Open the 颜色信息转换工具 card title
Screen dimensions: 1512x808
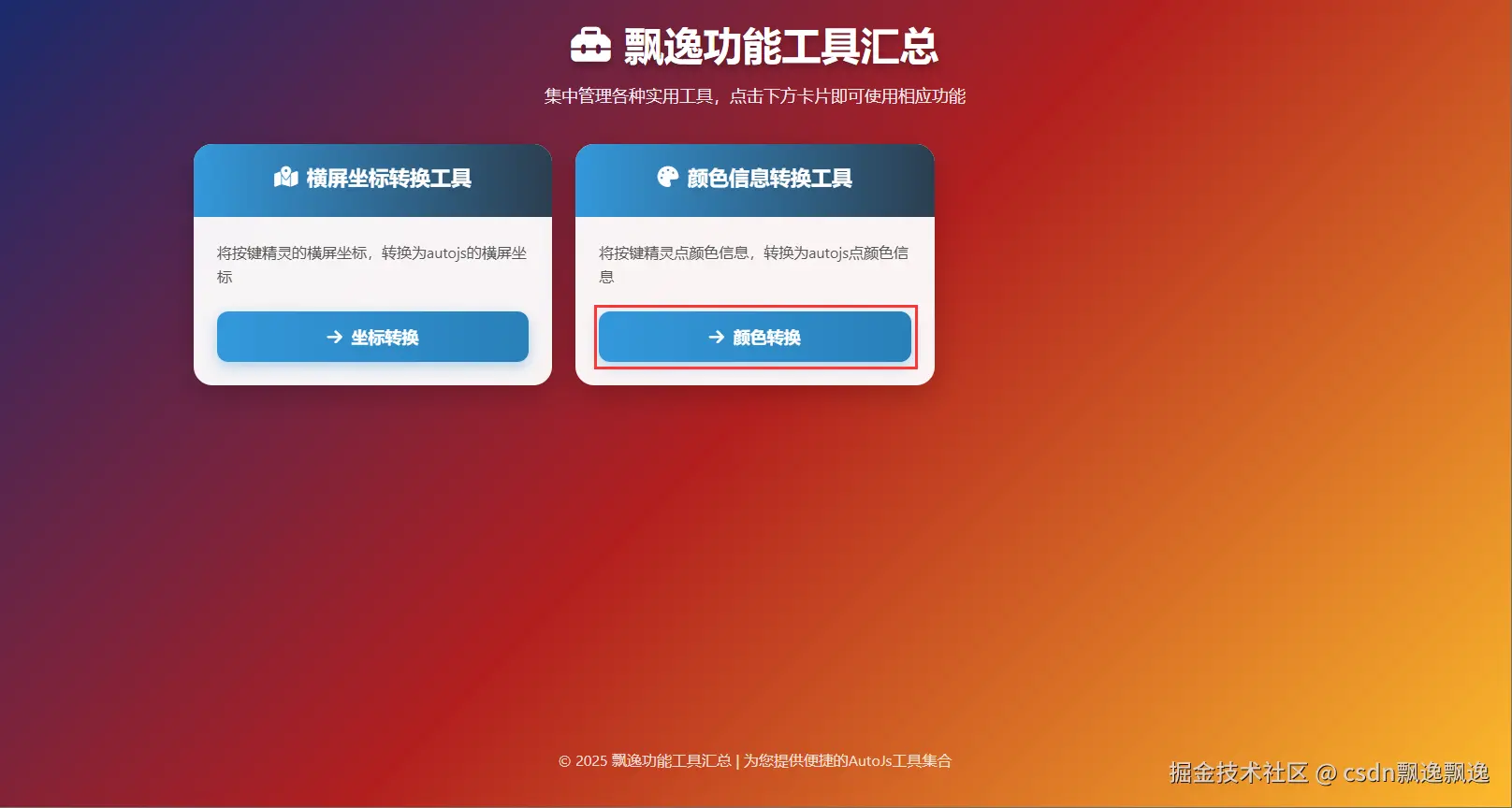(770, 178)
